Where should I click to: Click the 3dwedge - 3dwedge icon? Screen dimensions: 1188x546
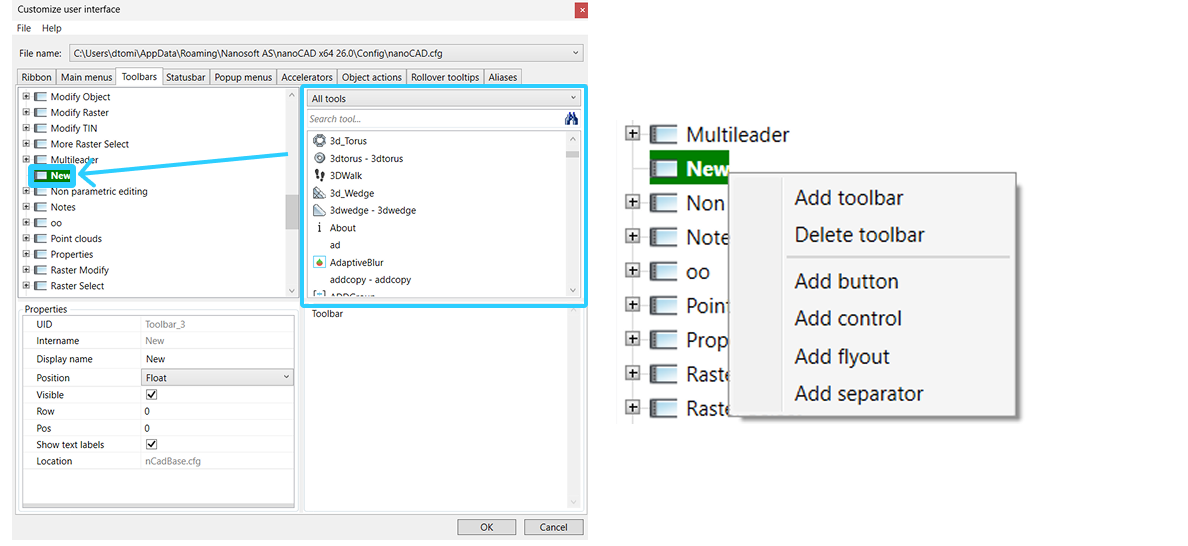(319, 210)
